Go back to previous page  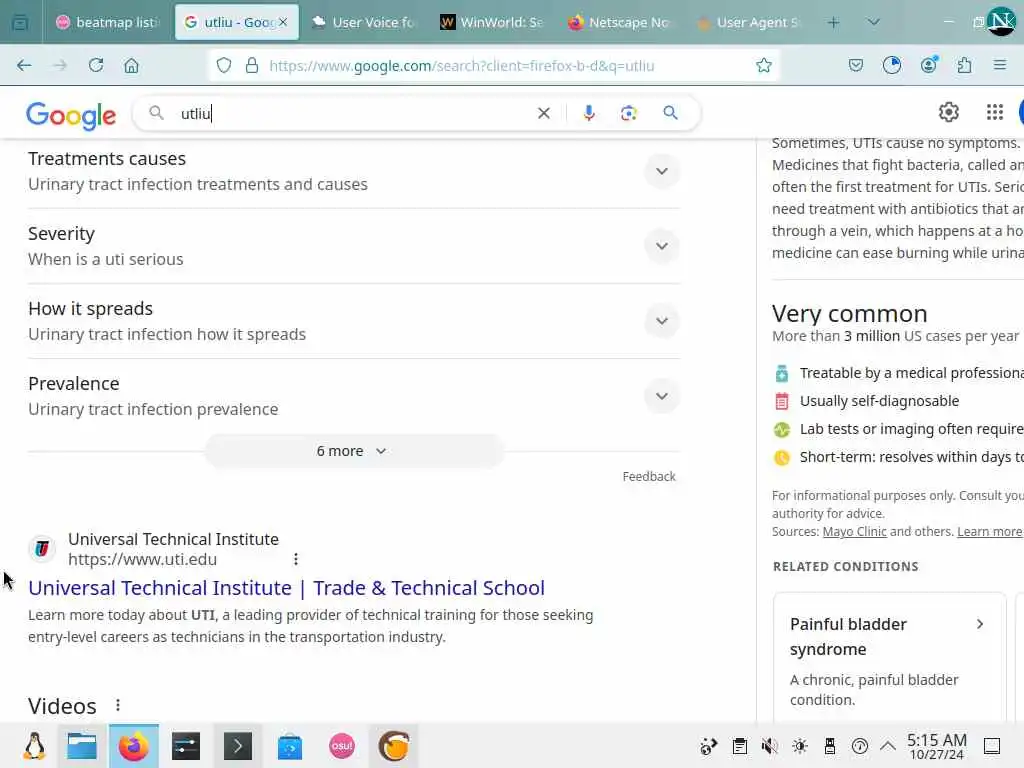tap(24, 65)
